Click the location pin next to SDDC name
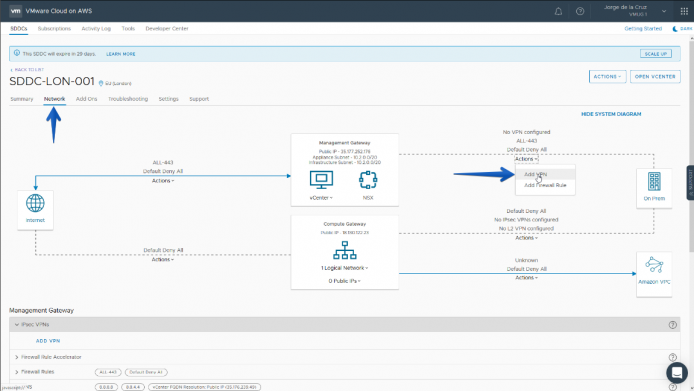694x391 pixels. pos(101,83)
